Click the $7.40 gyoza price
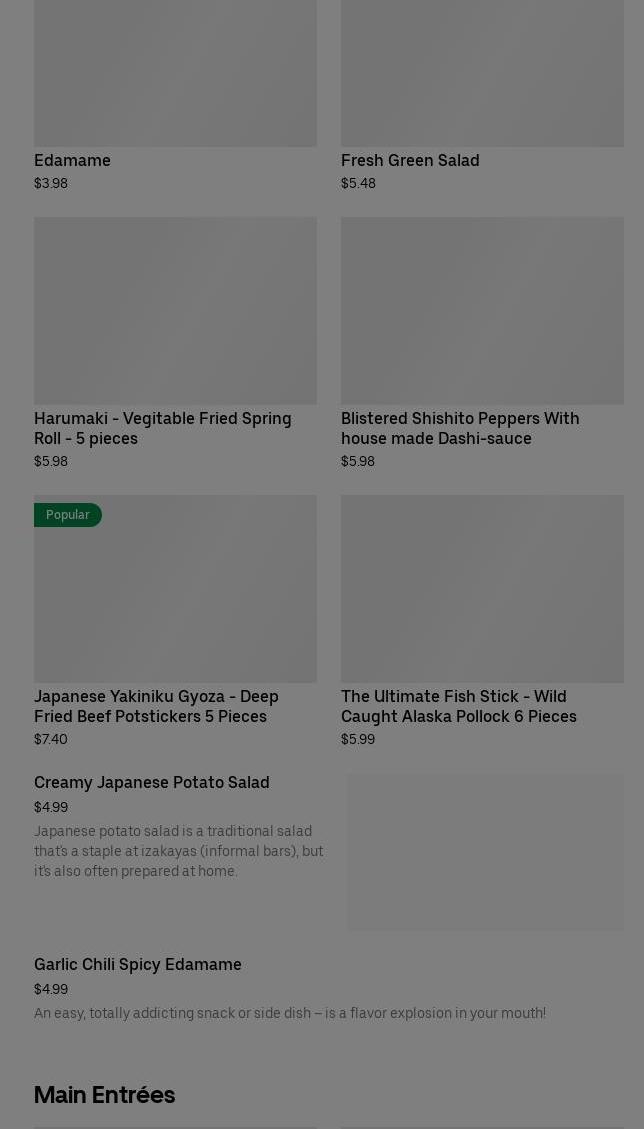644x1129 pixels. coord(51,740)
